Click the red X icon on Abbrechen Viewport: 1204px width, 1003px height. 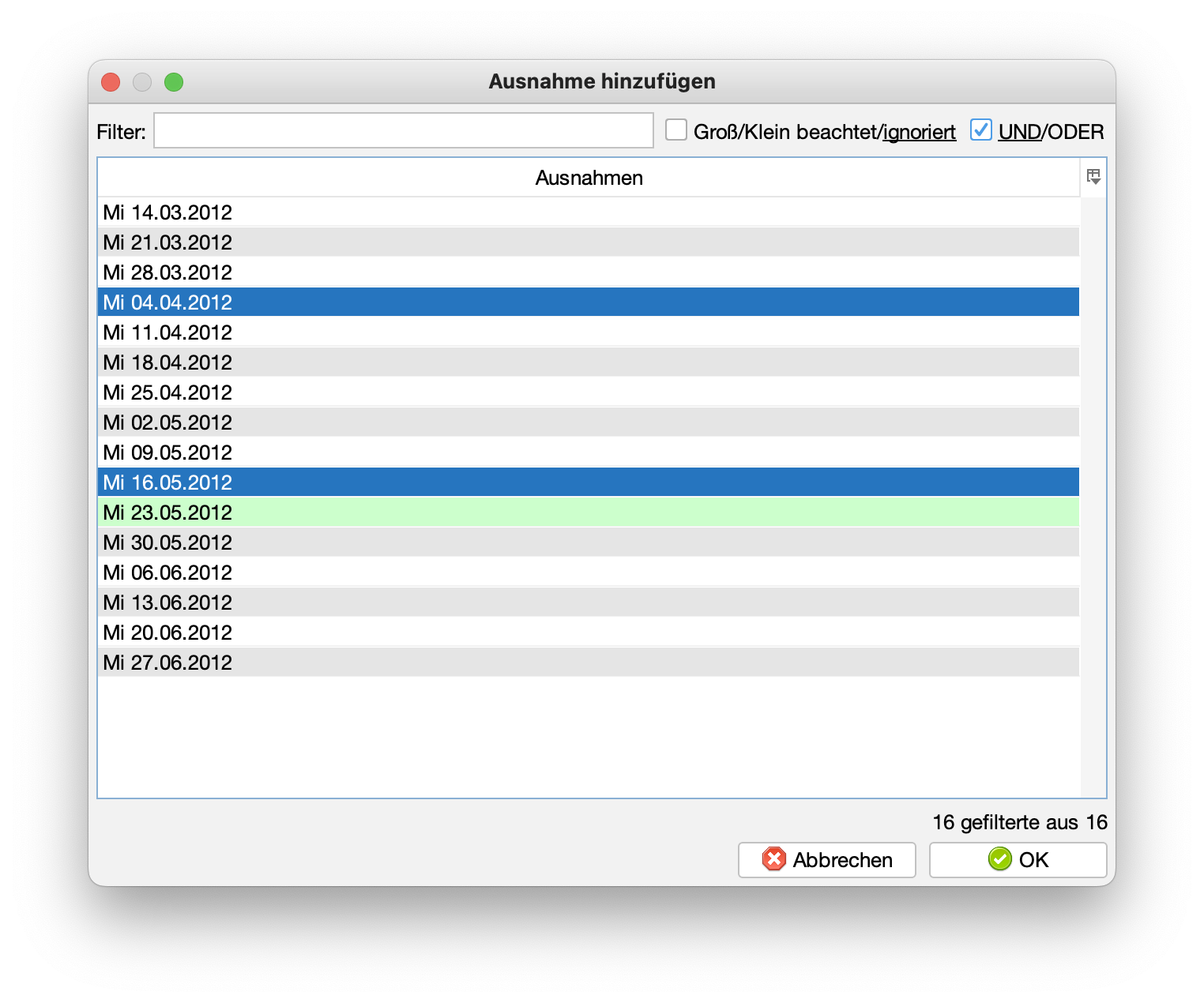[x=773, y=859]
